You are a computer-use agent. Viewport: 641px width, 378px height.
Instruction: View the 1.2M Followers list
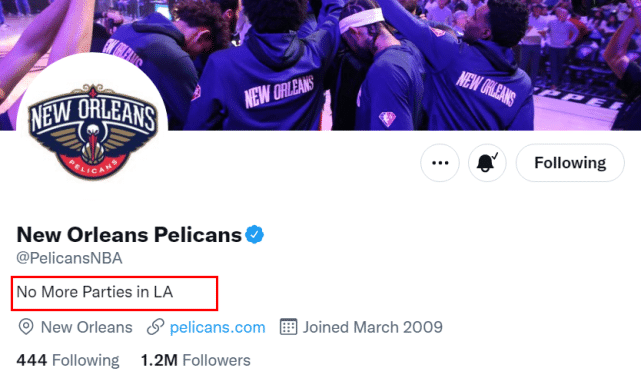pyautogui.click(x=195, y=360)
